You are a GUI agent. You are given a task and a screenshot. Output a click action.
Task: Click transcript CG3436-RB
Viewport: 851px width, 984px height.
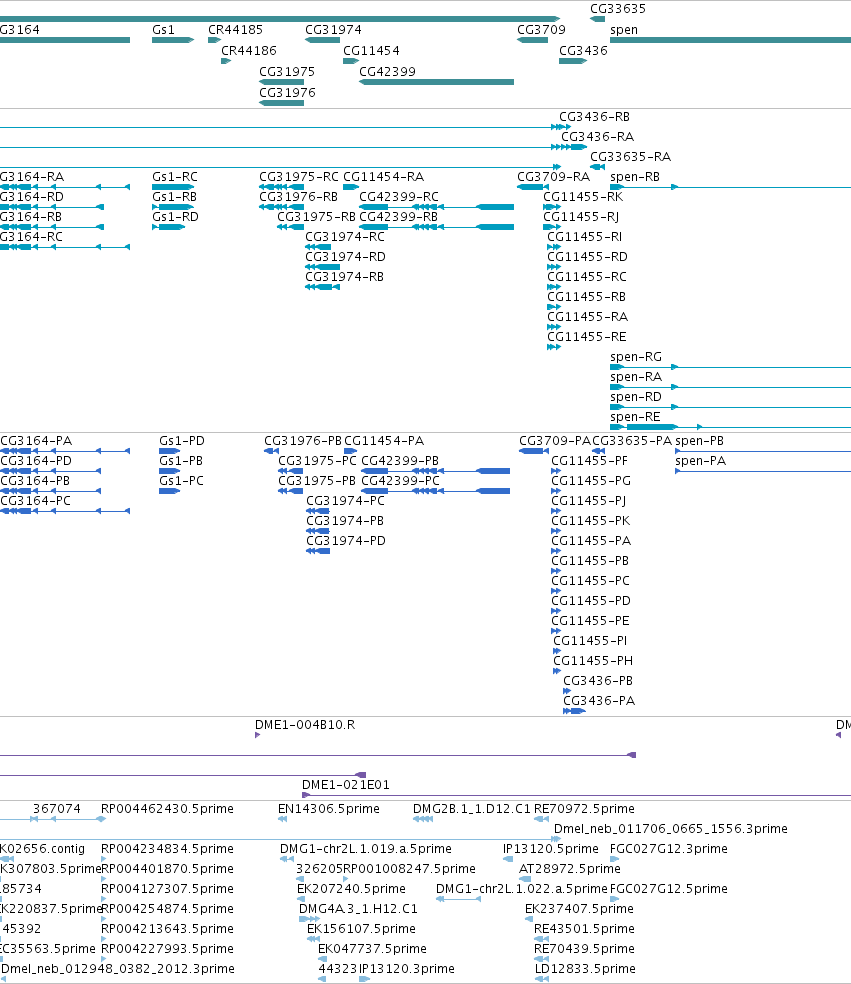[x=594, y=117]
